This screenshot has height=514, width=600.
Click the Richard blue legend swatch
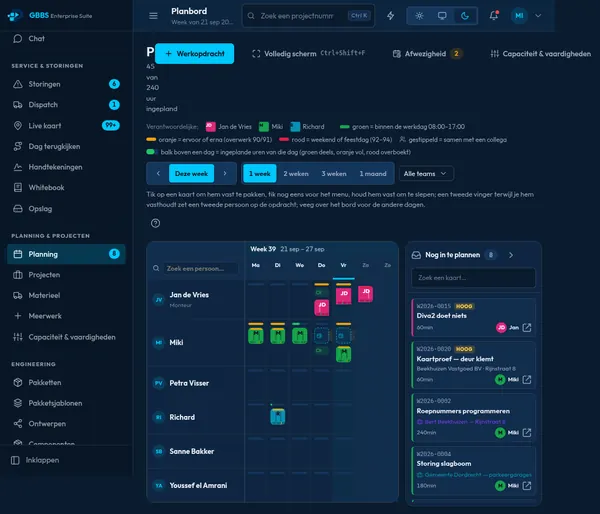pyautogui.click(x=295, y=126)
